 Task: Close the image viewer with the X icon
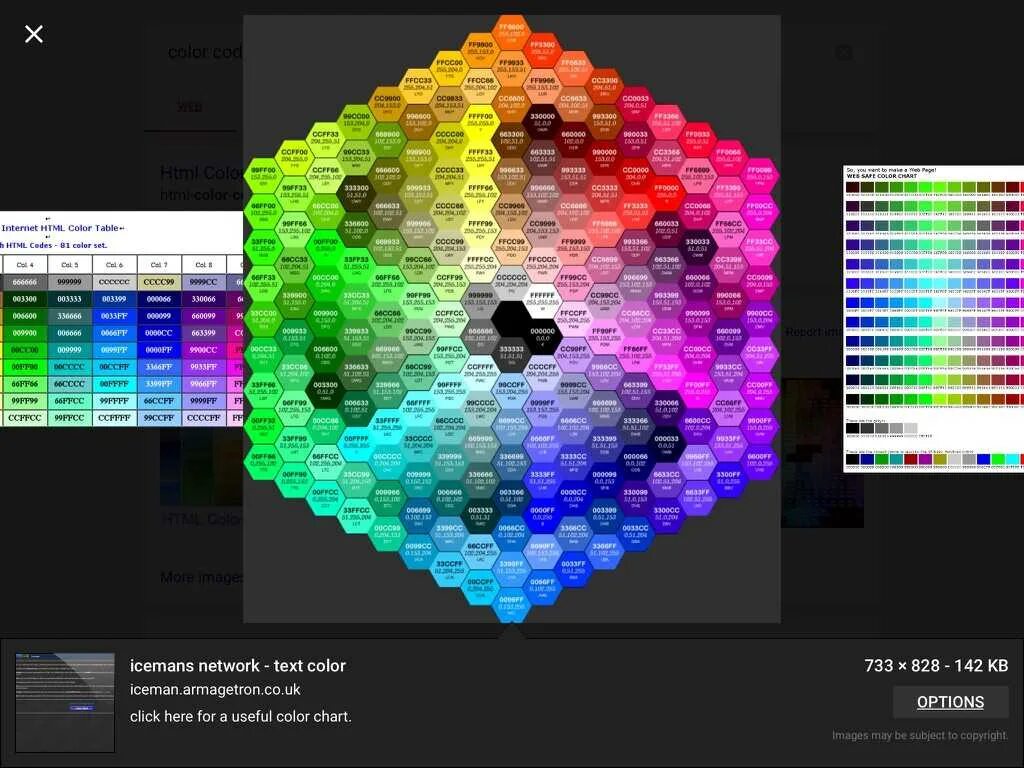(x=34, y=34)
